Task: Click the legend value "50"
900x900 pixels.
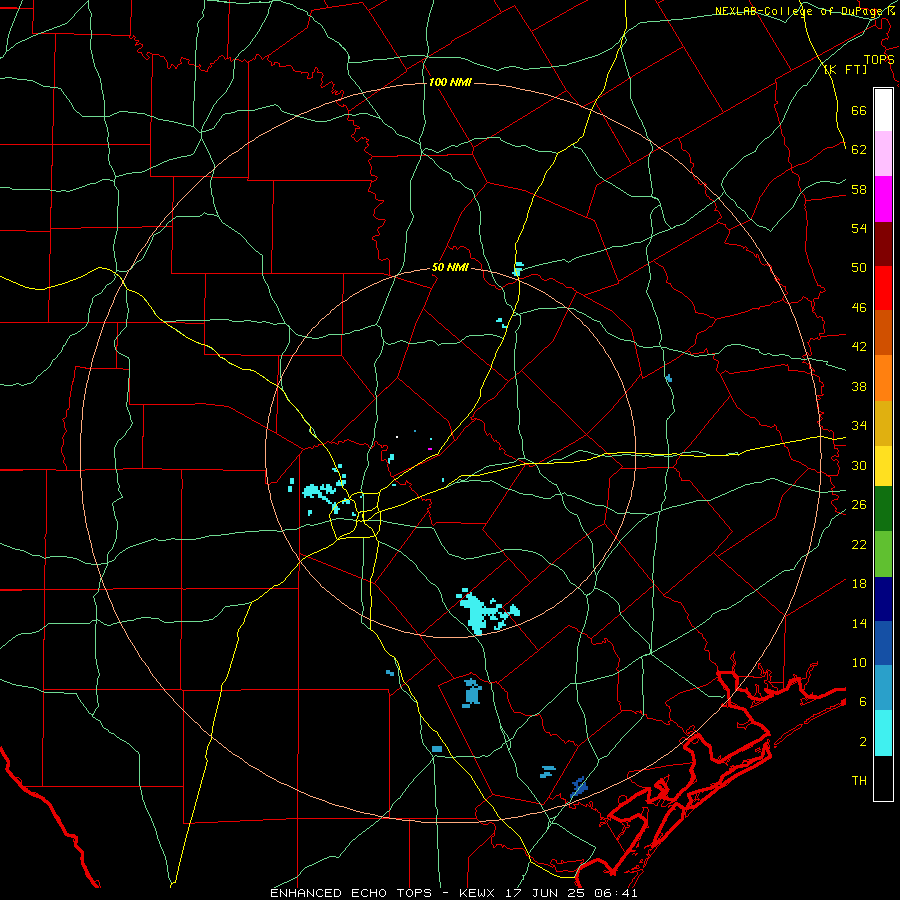Action: [859, 268]
